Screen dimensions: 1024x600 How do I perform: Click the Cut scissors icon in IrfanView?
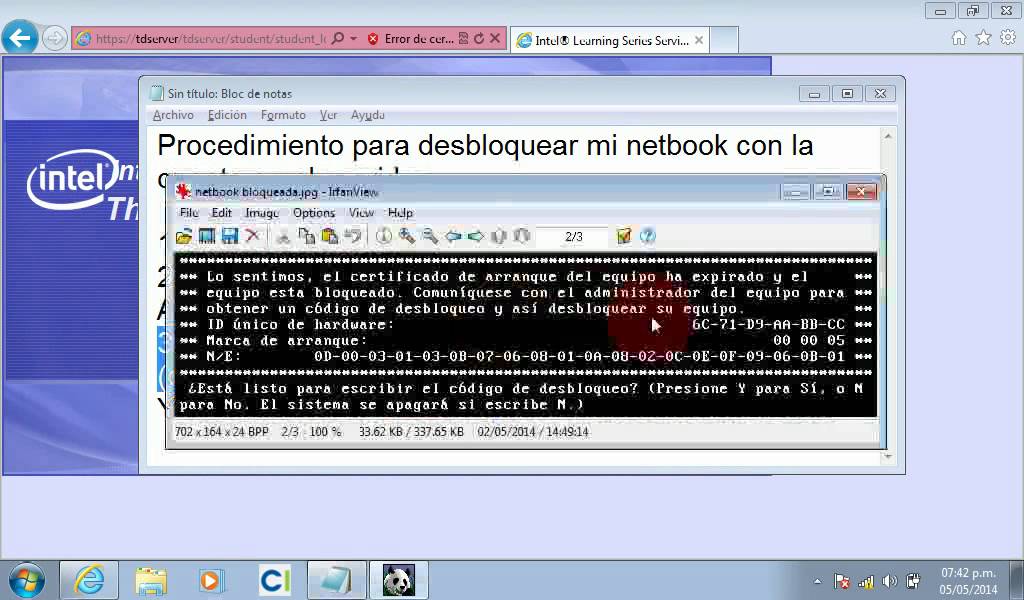pyautogui.click(x=283, y=236)
